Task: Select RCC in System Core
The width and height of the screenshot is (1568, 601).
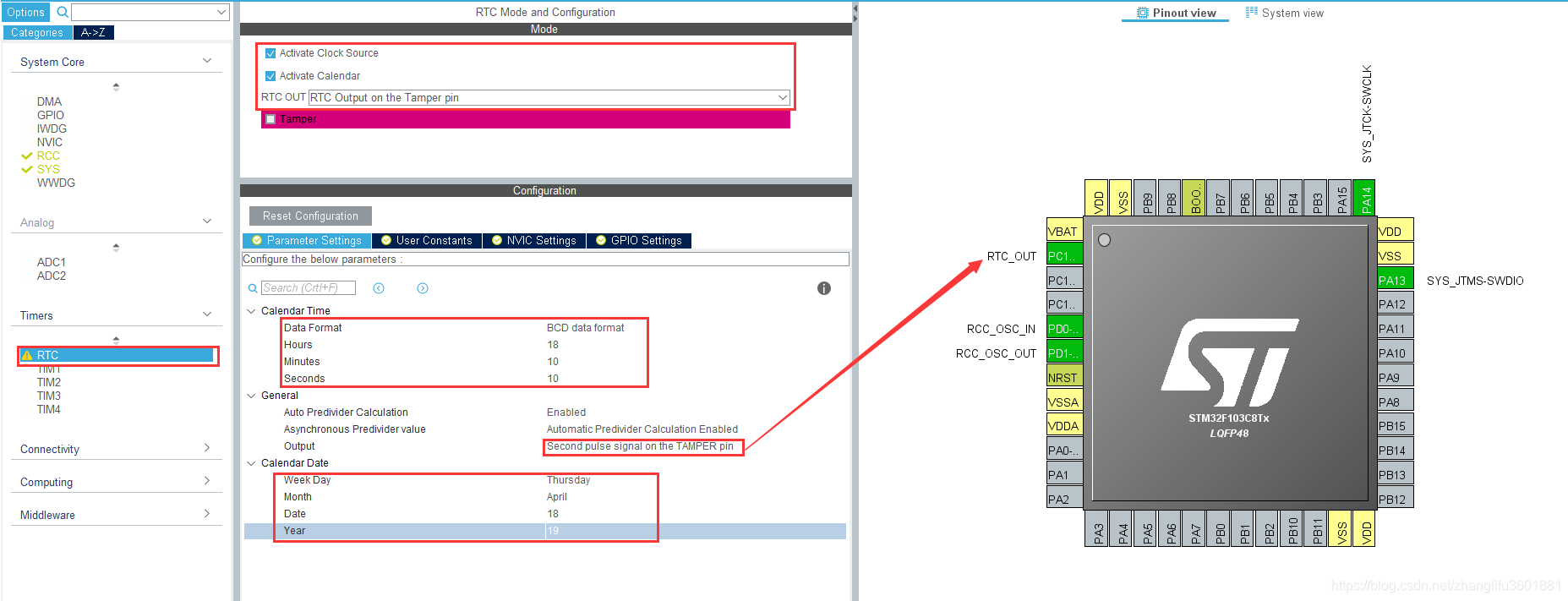Action: pyautogui.click(x=48, y=156)
